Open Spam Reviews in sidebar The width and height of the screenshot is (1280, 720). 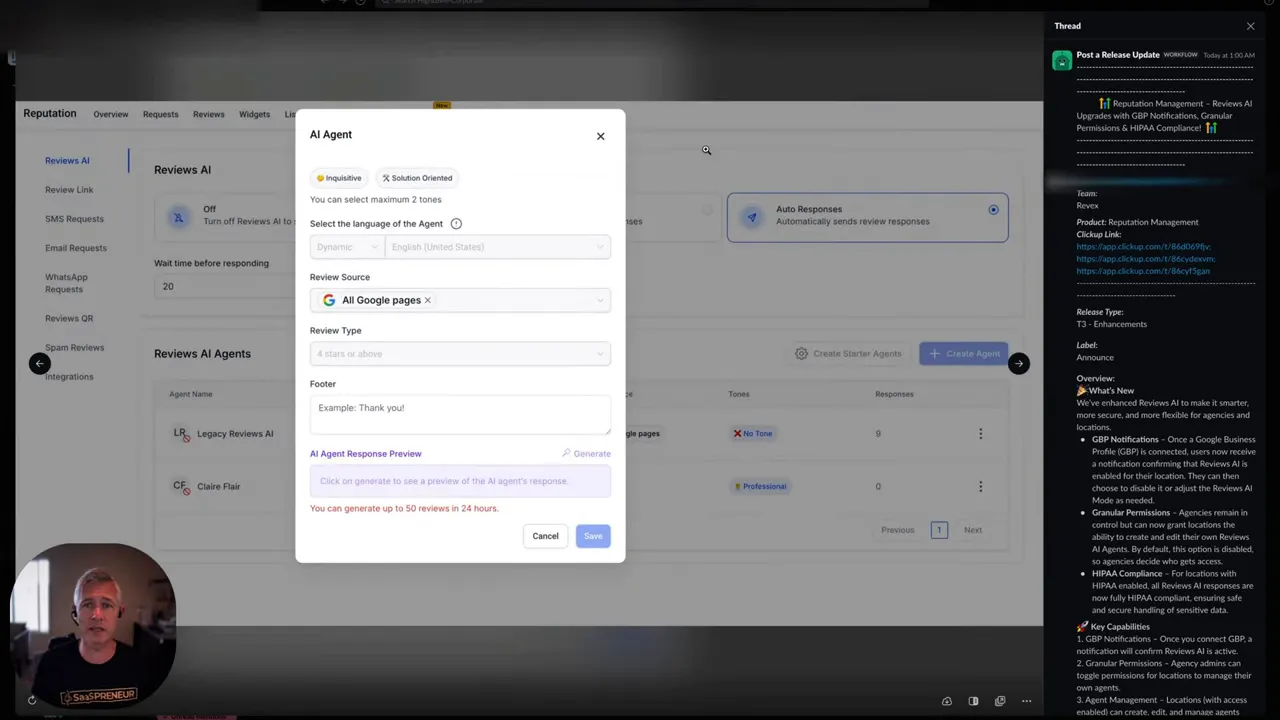pos(74,348)
